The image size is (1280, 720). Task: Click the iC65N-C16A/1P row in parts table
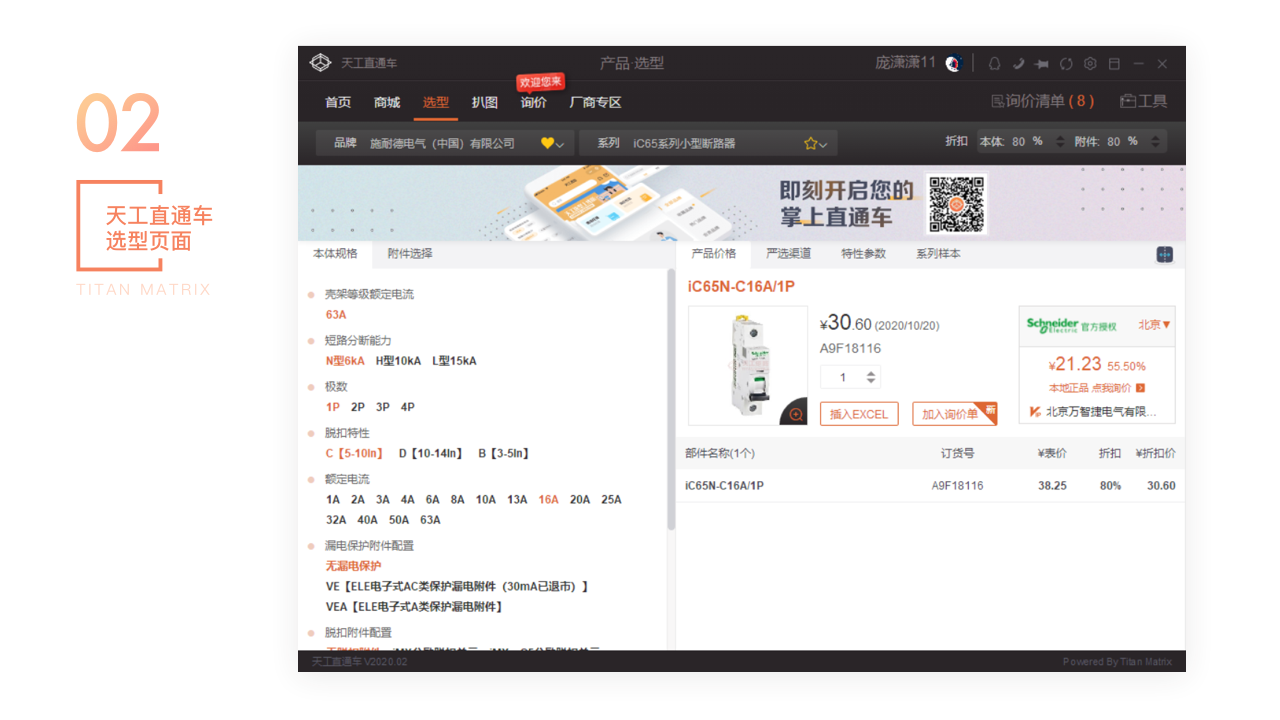click(930, 486)
